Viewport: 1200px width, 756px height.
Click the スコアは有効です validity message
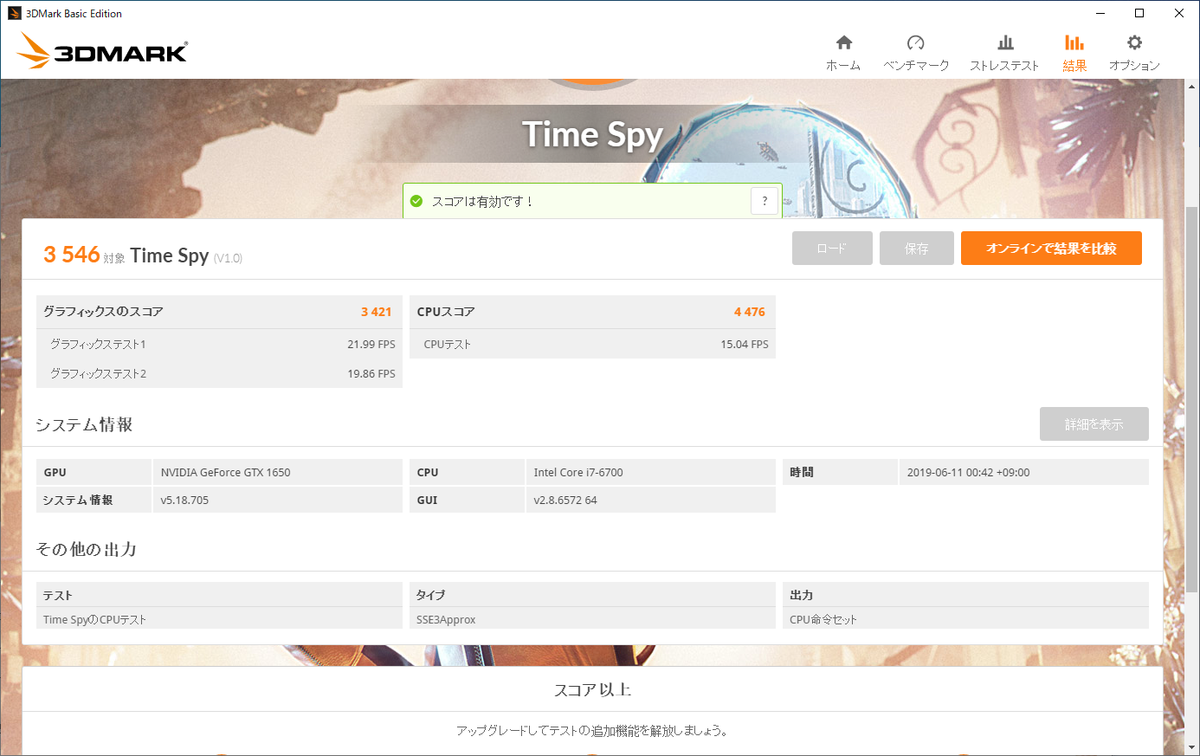point(483,201)
